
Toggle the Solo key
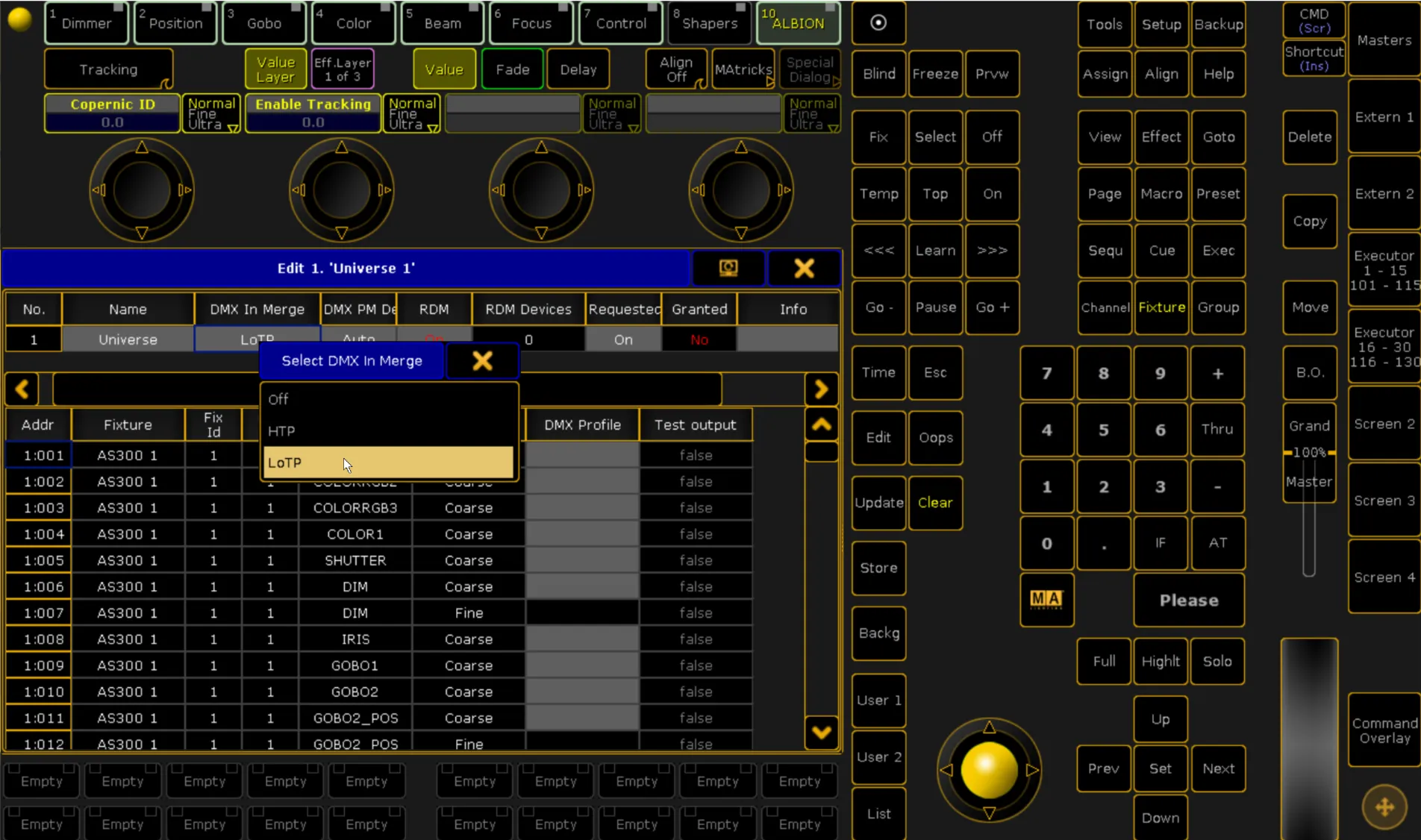click(x=1217, y=661)
